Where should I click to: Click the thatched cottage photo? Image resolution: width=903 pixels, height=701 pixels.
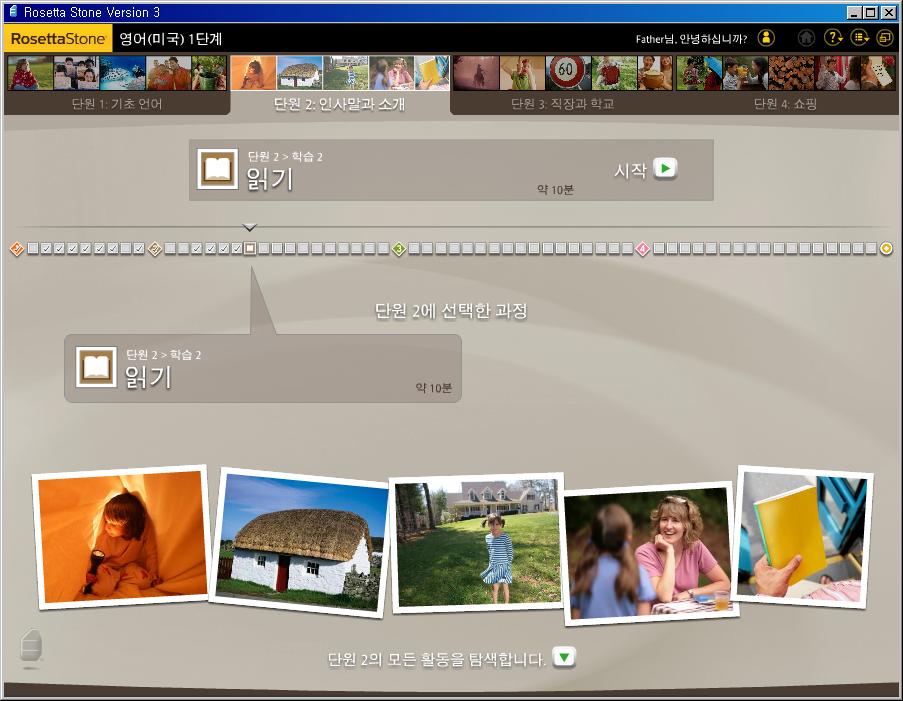(301, 543)
